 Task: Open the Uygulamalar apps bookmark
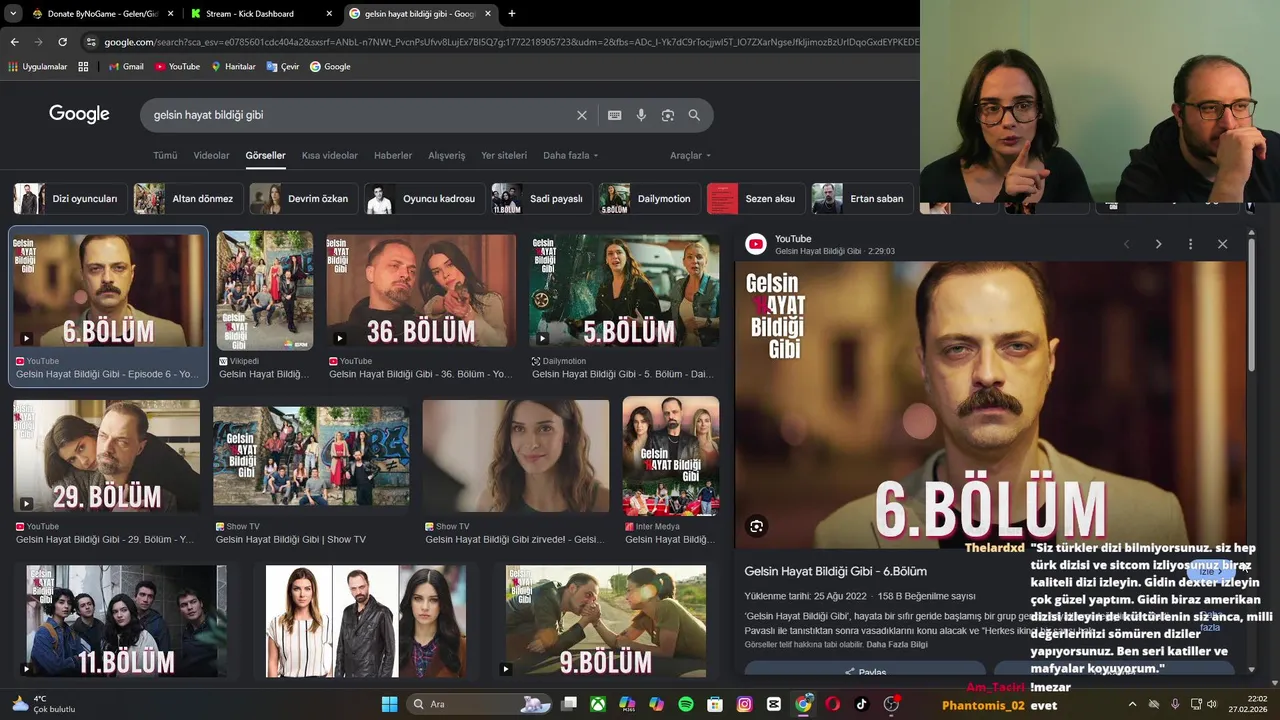tap(38, 67)
